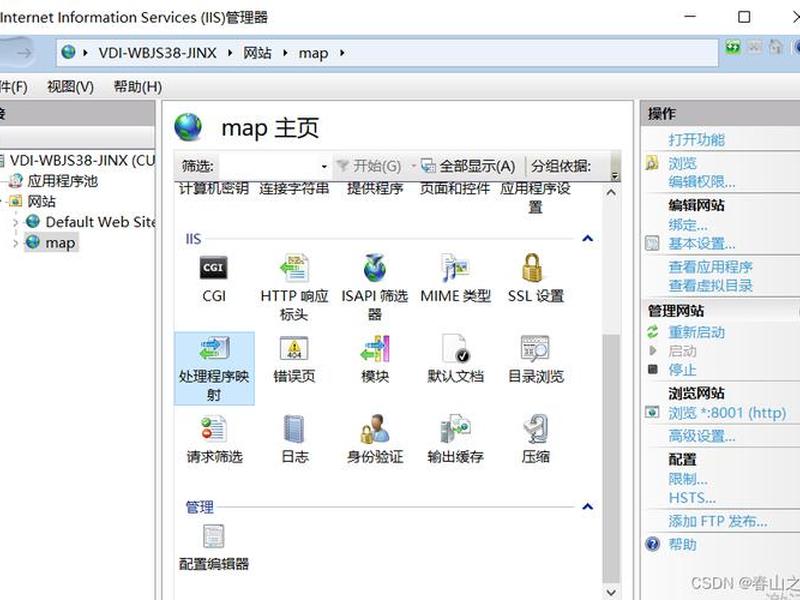Screen dimensions: 800x600
Task: Select the map site in tree
Action: 60,243
